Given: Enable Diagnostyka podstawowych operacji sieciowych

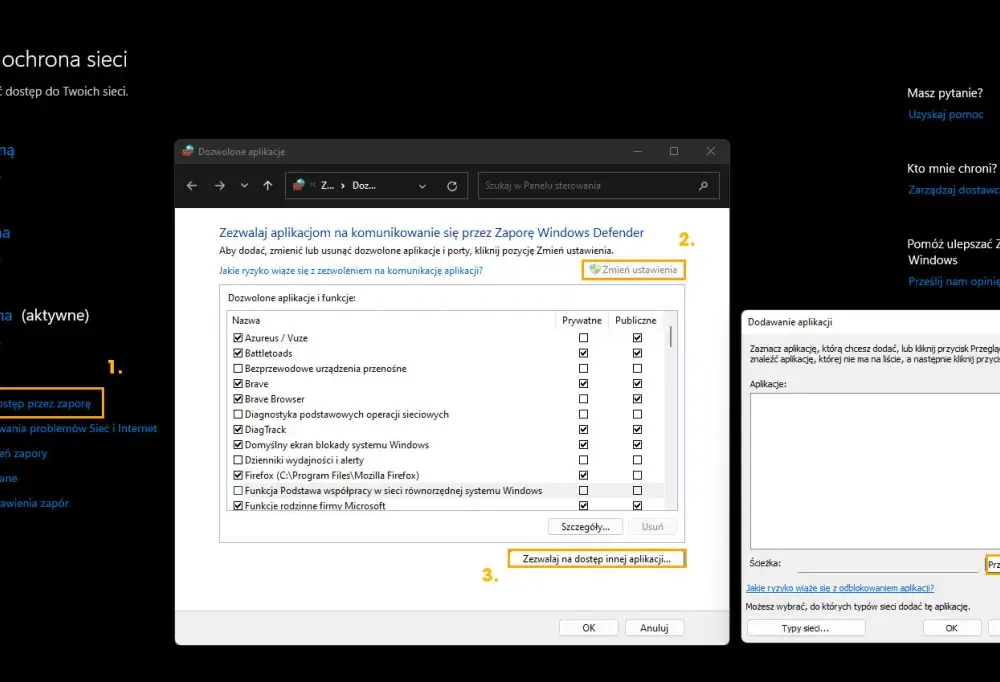Looking at the screenshot, I should pyautogui.click(x=238, y=414).
